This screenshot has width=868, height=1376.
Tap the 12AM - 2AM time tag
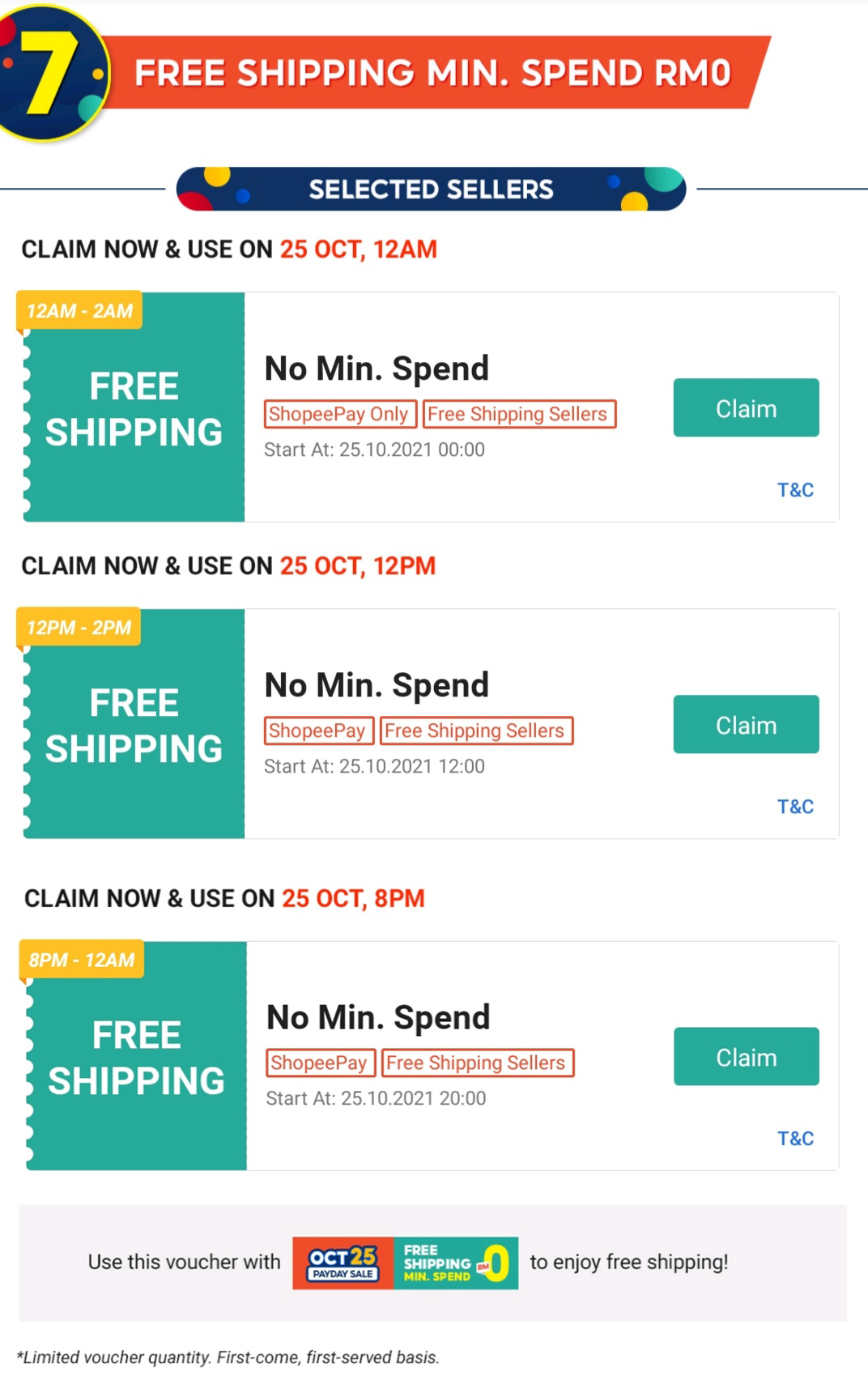[79, 311]
